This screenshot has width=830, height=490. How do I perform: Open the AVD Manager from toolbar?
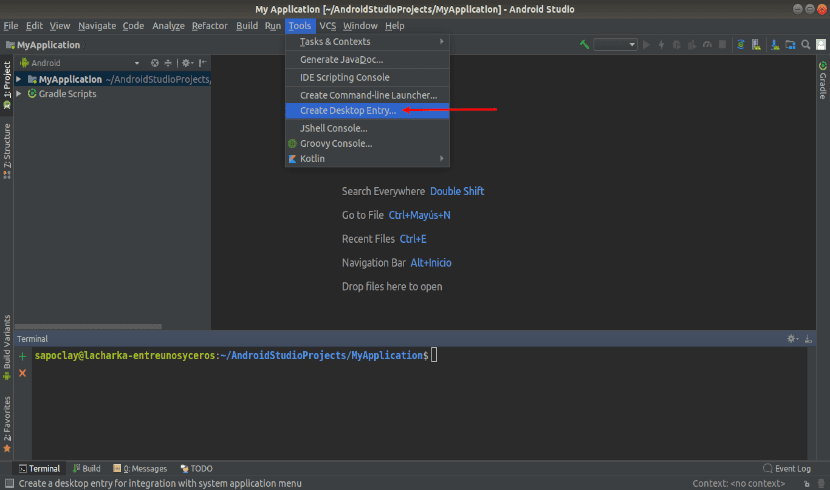757,45
